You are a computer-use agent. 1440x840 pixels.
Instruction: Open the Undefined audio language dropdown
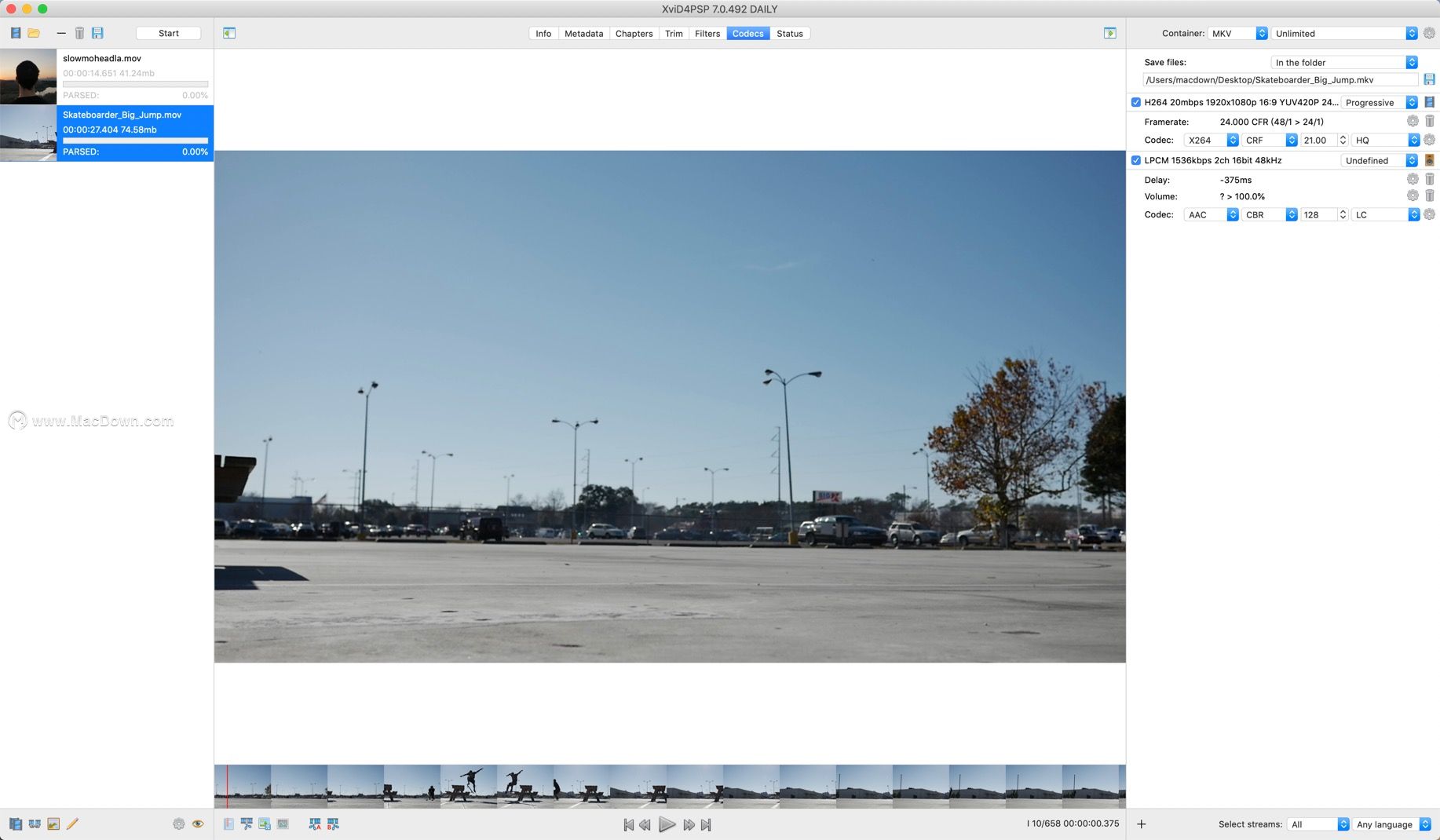pyautogui.click(x=1380, y=160)
